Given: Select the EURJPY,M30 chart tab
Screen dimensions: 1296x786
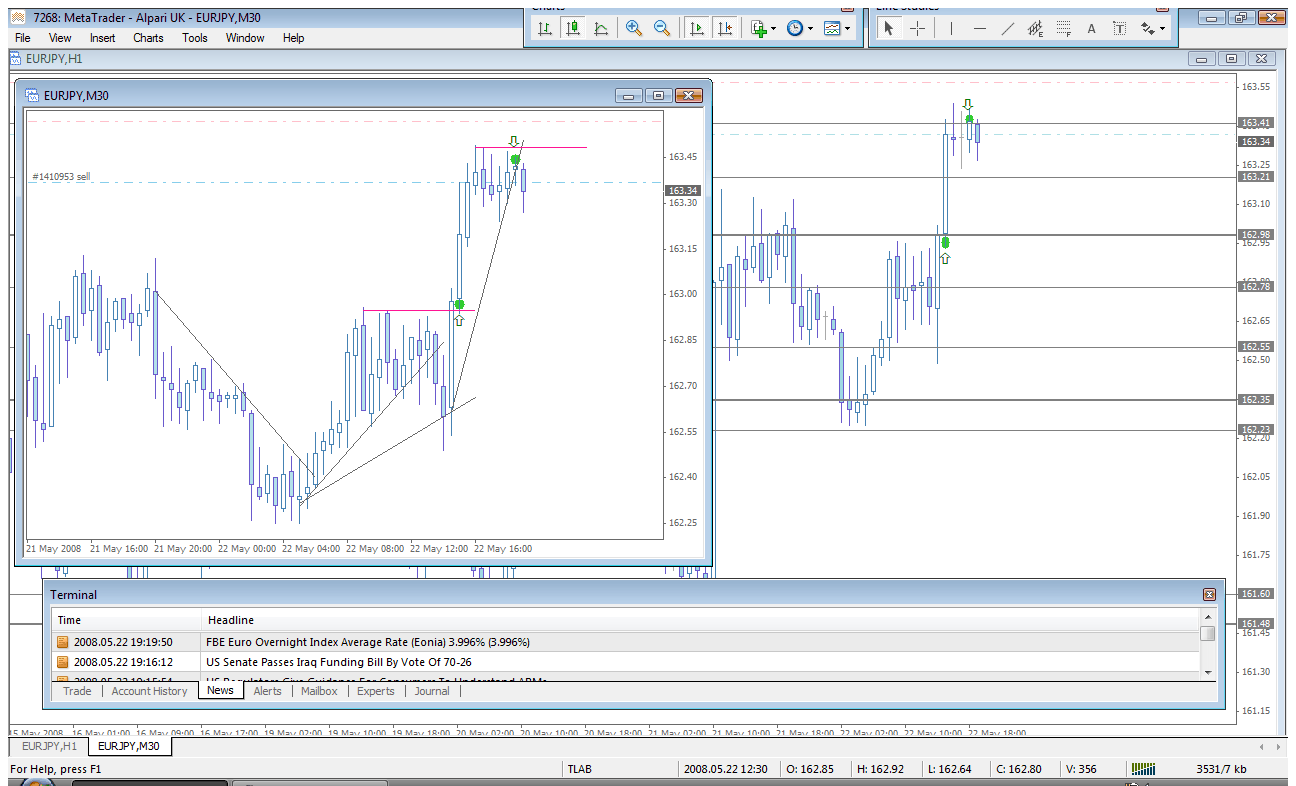Looking at the screenshot, I should point(129,746).
